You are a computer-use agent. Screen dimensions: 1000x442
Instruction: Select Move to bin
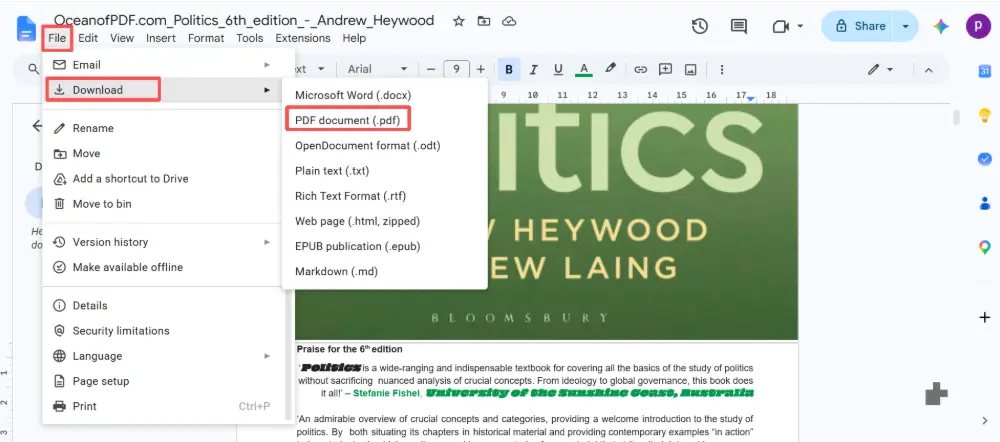163,204
